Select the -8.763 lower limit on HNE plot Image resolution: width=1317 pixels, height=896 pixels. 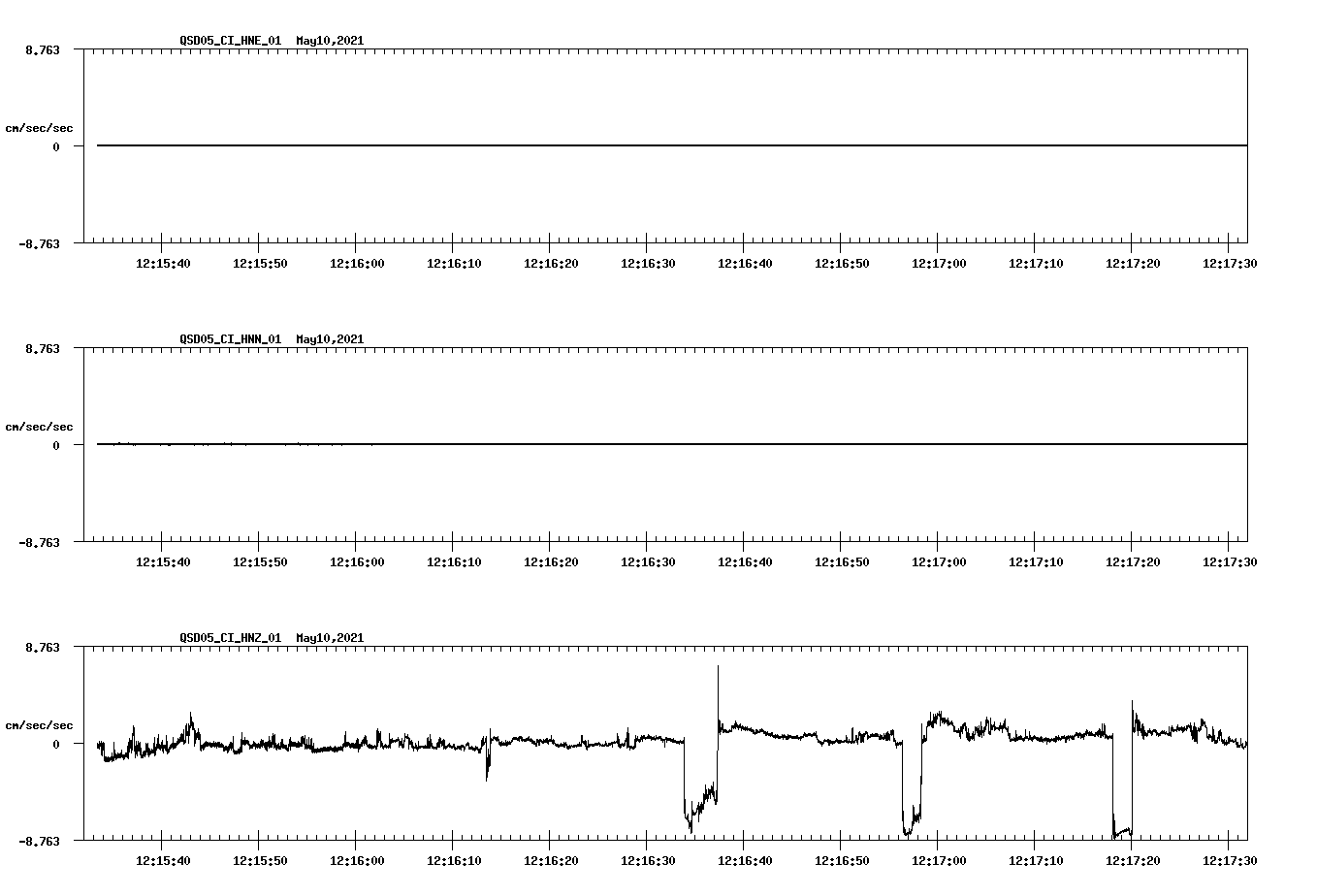[x=39, y=243]
